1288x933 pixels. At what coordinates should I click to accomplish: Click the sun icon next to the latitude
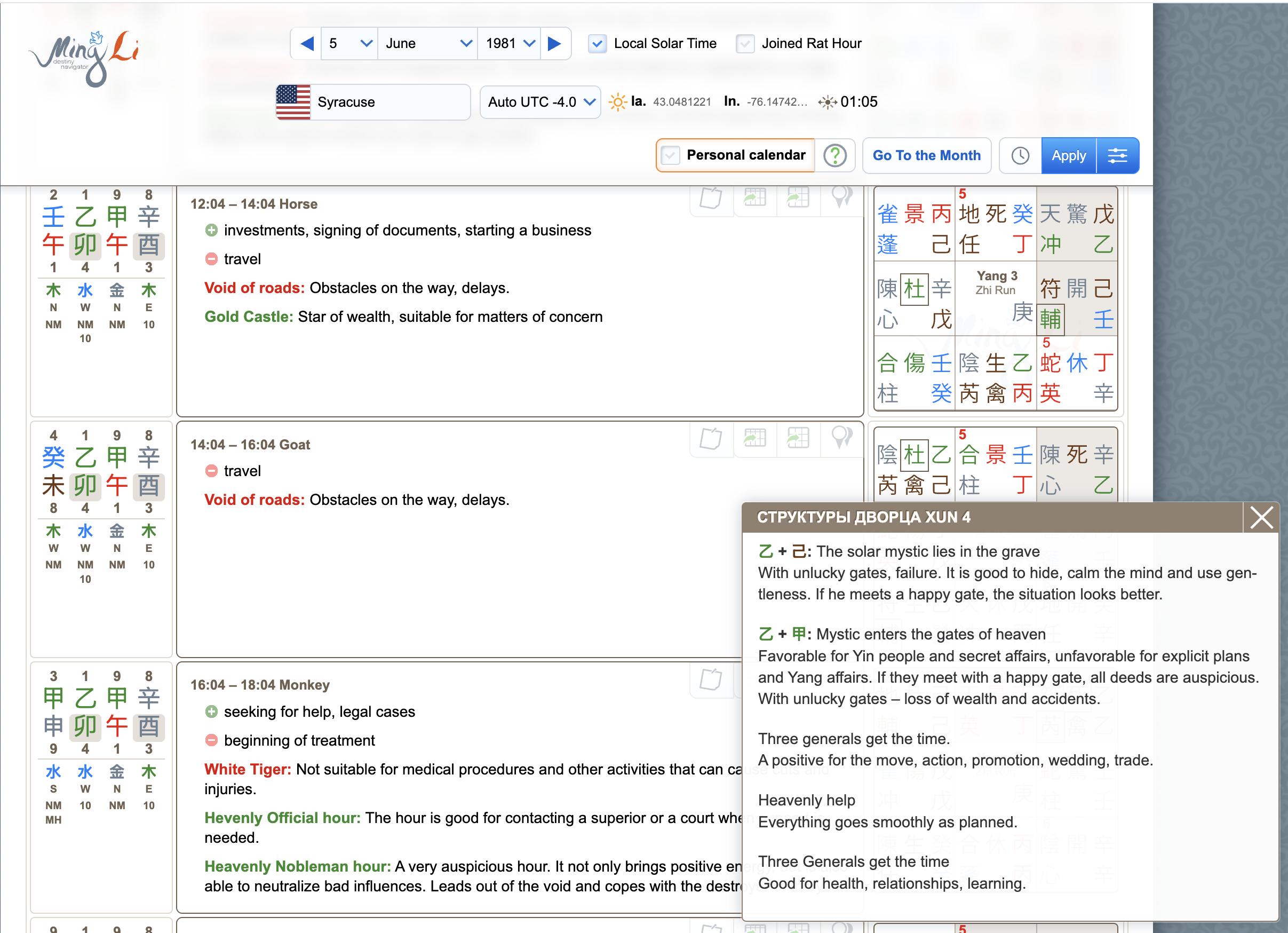[x=617, y=102]
